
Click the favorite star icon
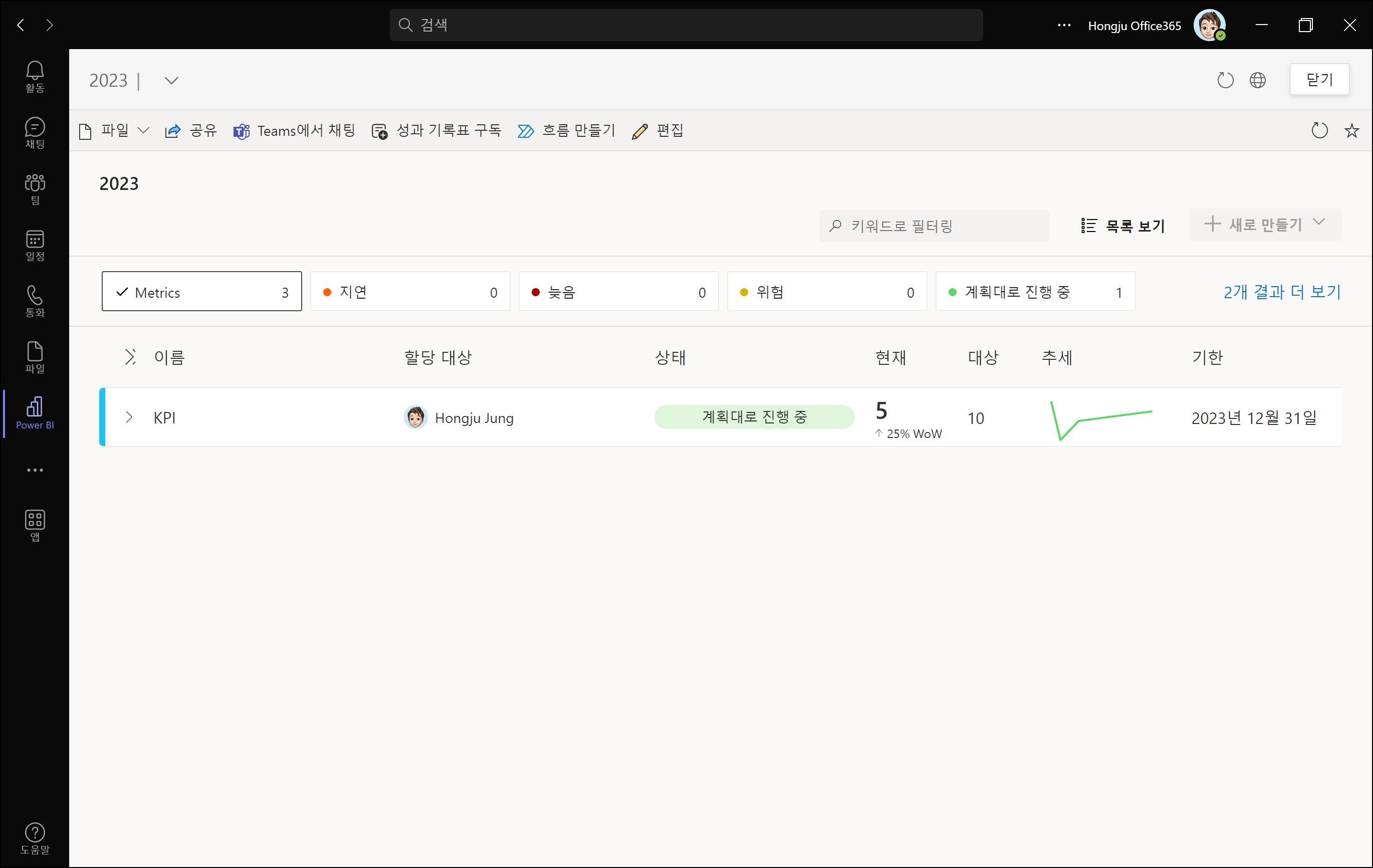point(1351,131)
